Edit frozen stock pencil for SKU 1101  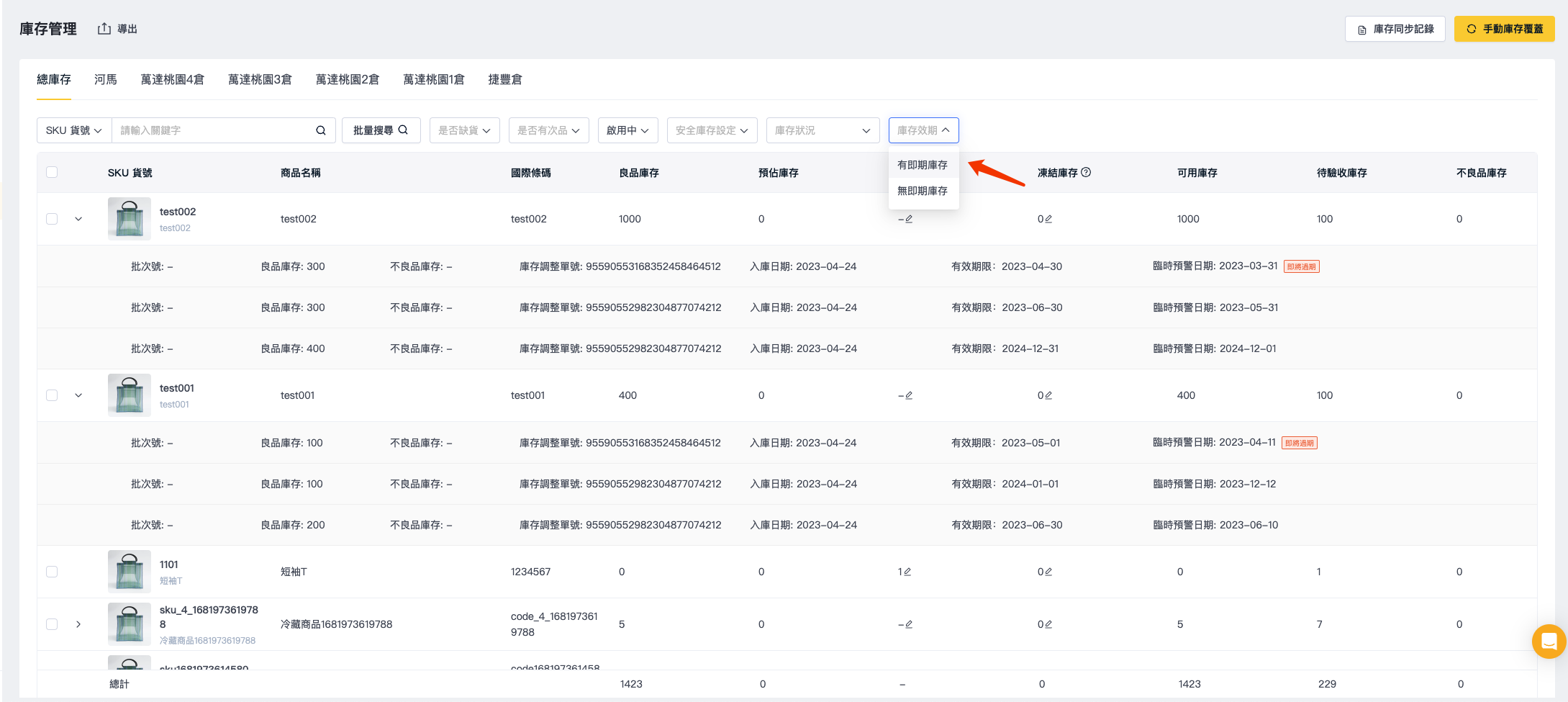click(x=1048, y=572)
